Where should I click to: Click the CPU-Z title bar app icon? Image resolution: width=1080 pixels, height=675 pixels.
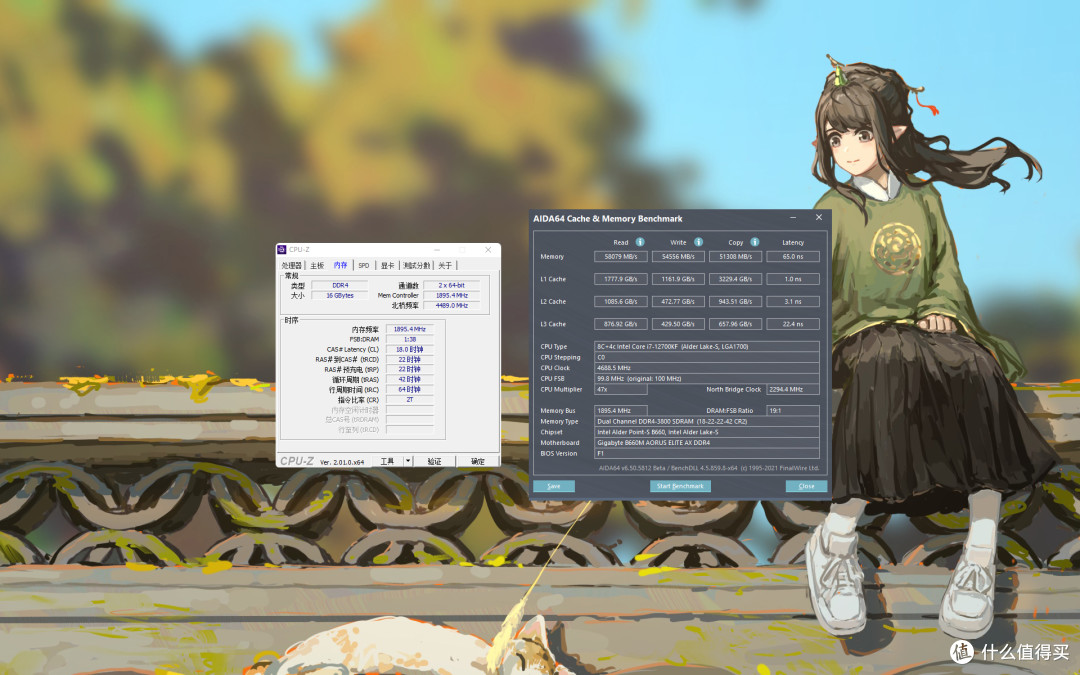pyautogui.click(x=282, y=249)
